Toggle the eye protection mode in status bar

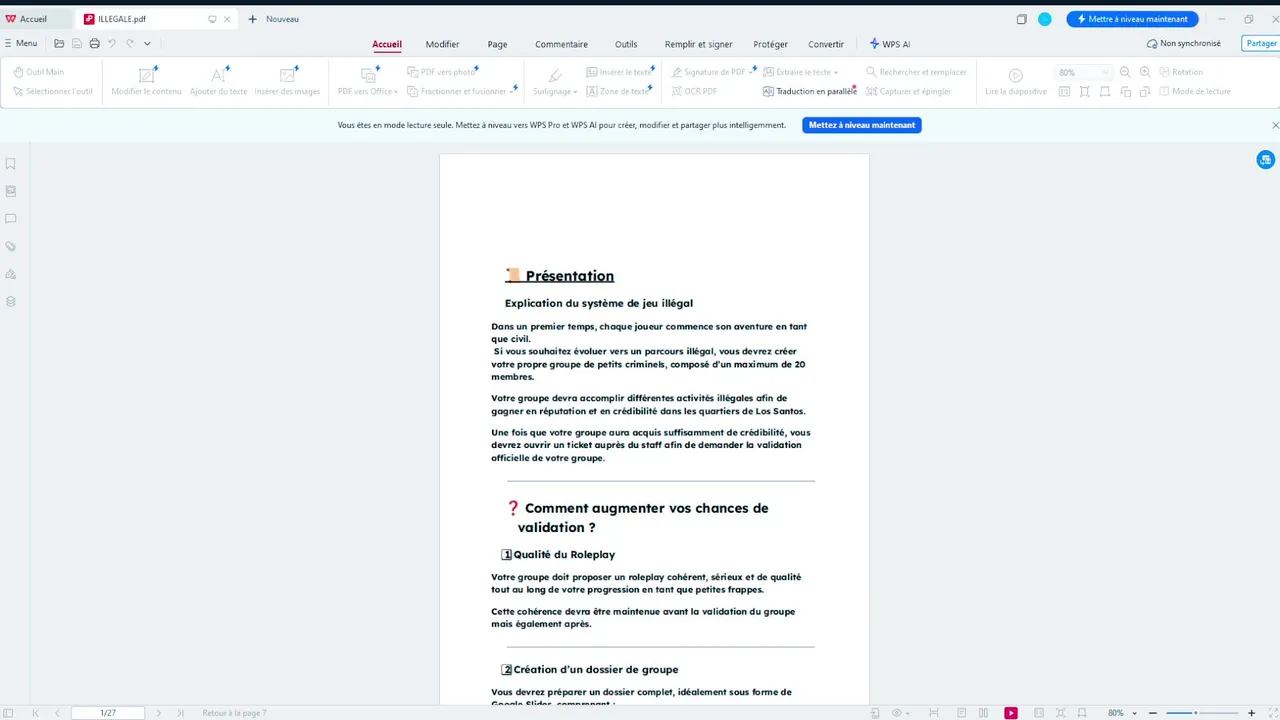coord(897,713)
